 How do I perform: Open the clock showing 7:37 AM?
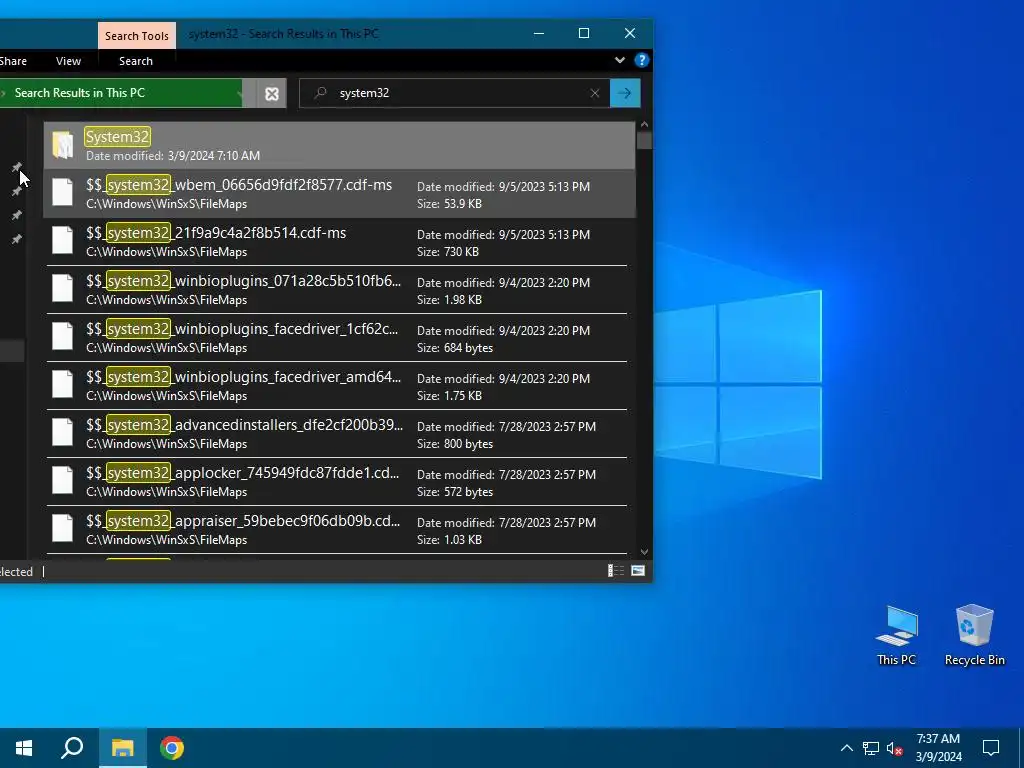click(938, 748)
